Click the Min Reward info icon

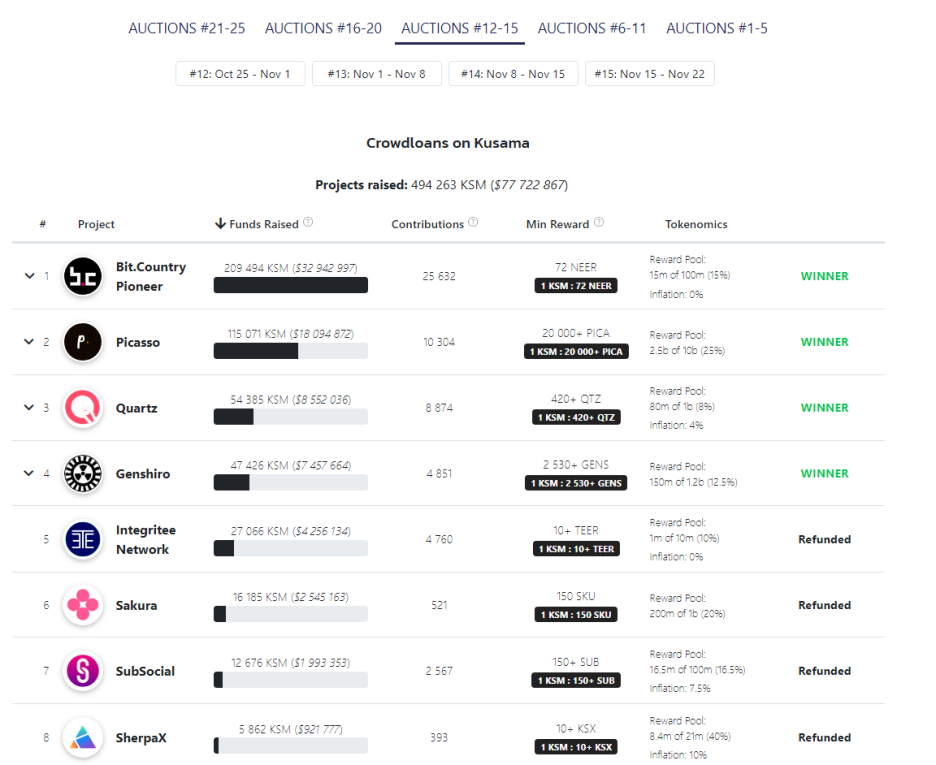click(599, 223)
